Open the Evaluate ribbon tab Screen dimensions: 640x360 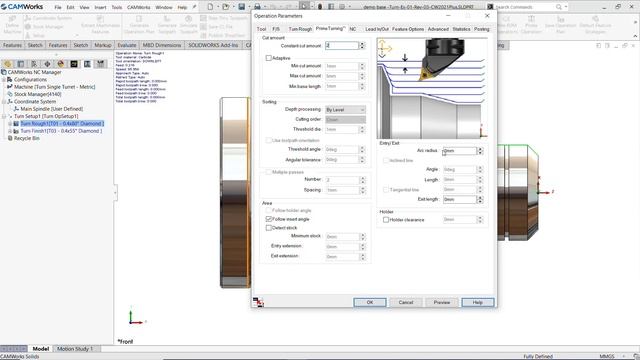(127, 45)
